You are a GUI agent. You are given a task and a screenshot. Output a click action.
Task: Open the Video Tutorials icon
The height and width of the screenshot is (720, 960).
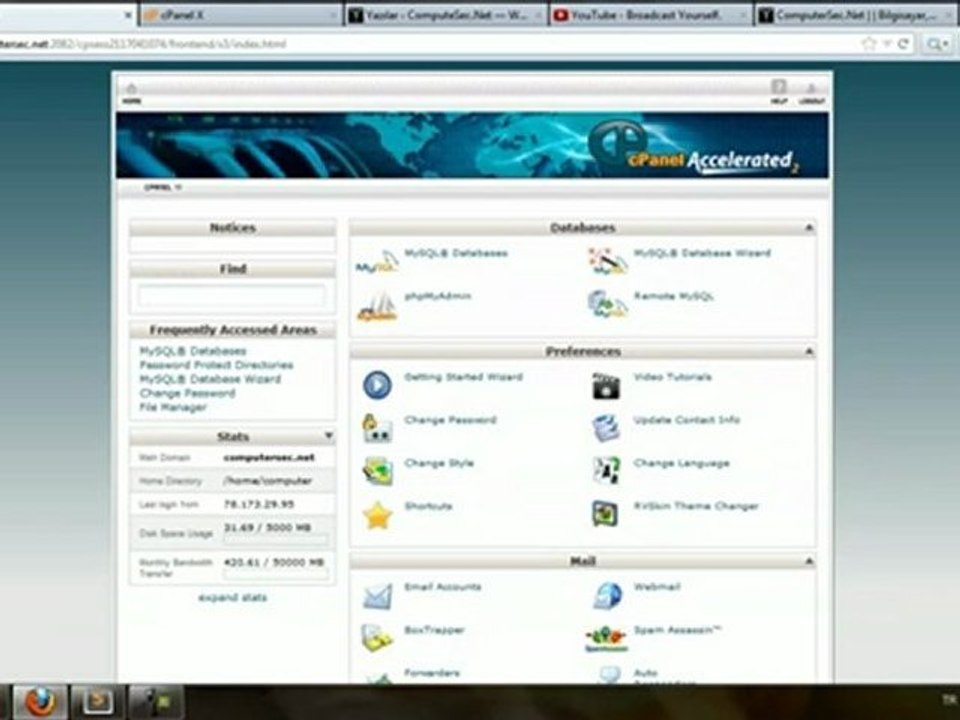(606, 386)
